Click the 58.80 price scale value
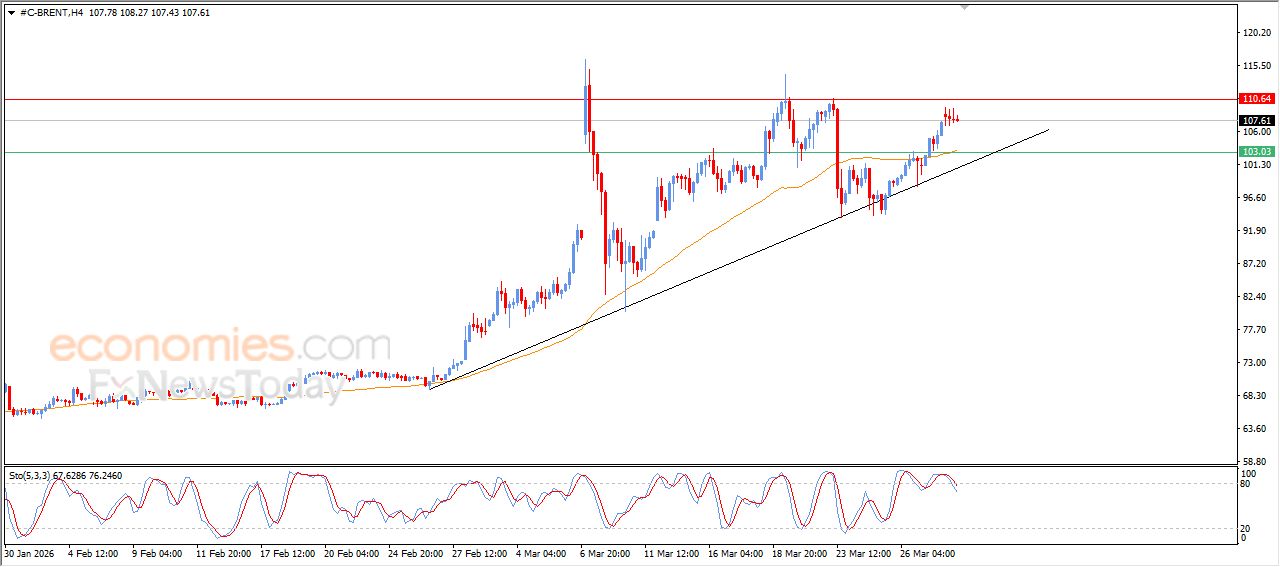 coord(1254,462)
